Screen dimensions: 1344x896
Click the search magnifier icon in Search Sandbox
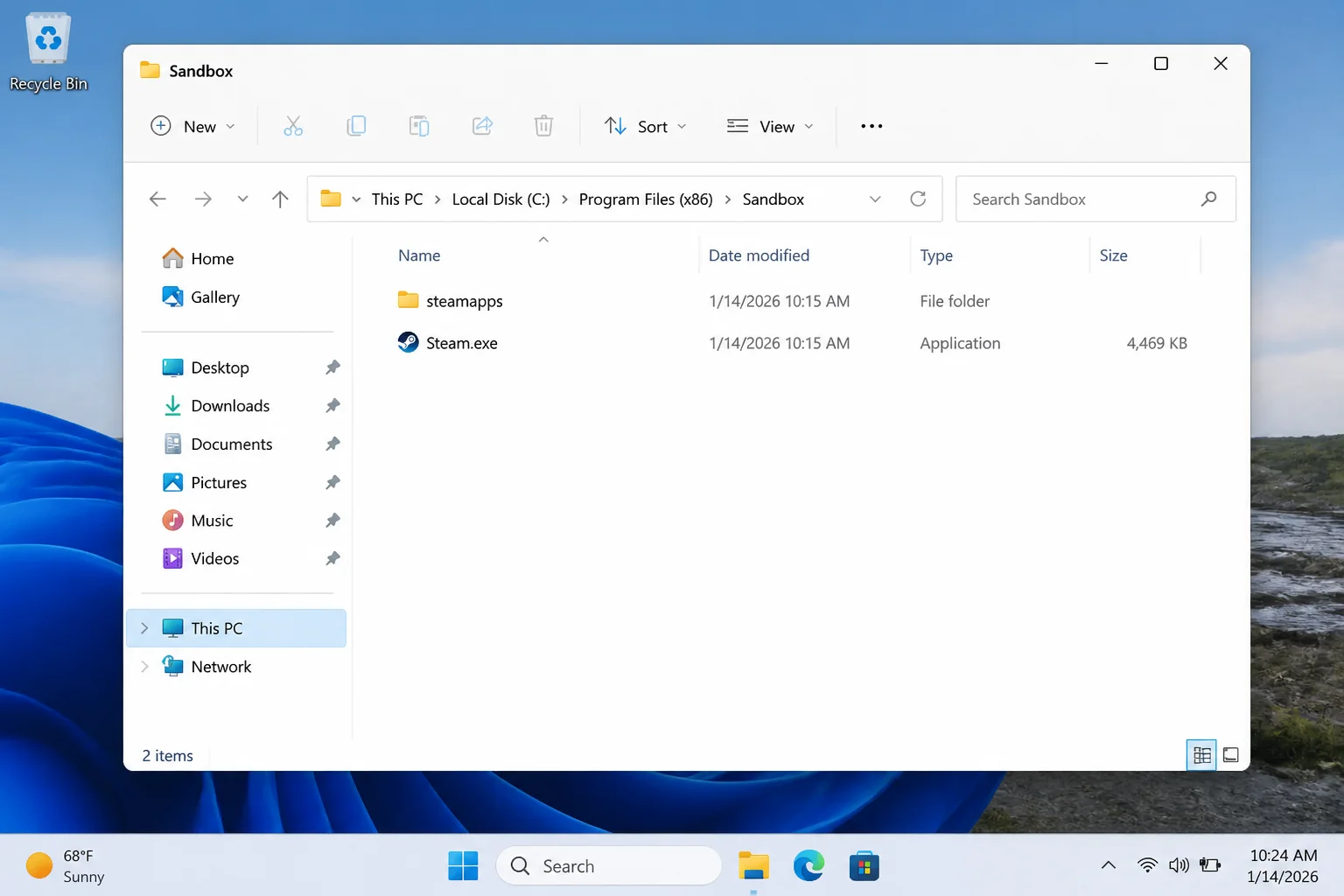coord(1208,199)
